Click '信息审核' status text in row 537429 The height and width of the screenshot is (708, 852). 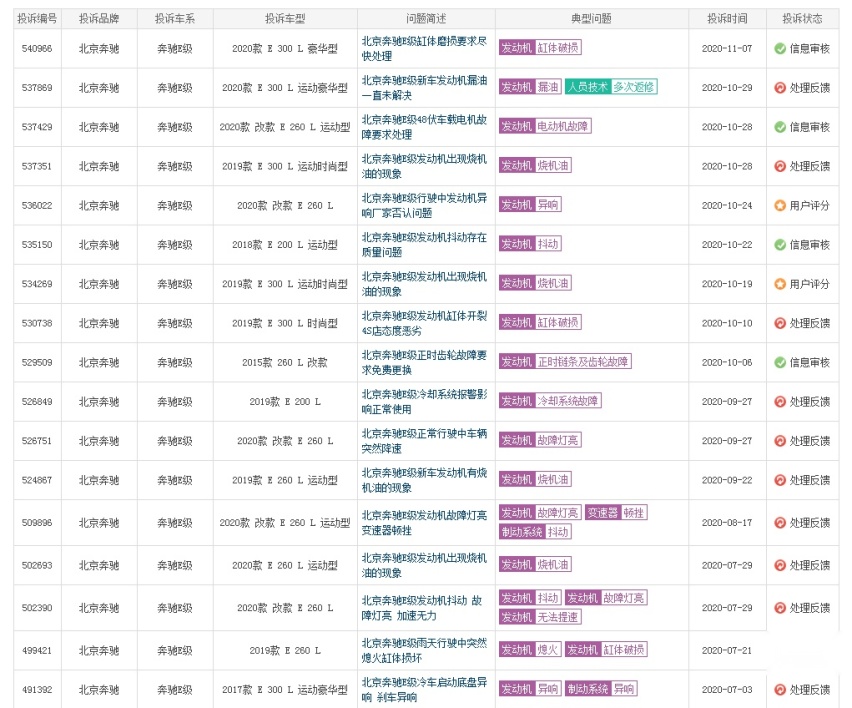(x=810, y=127)
